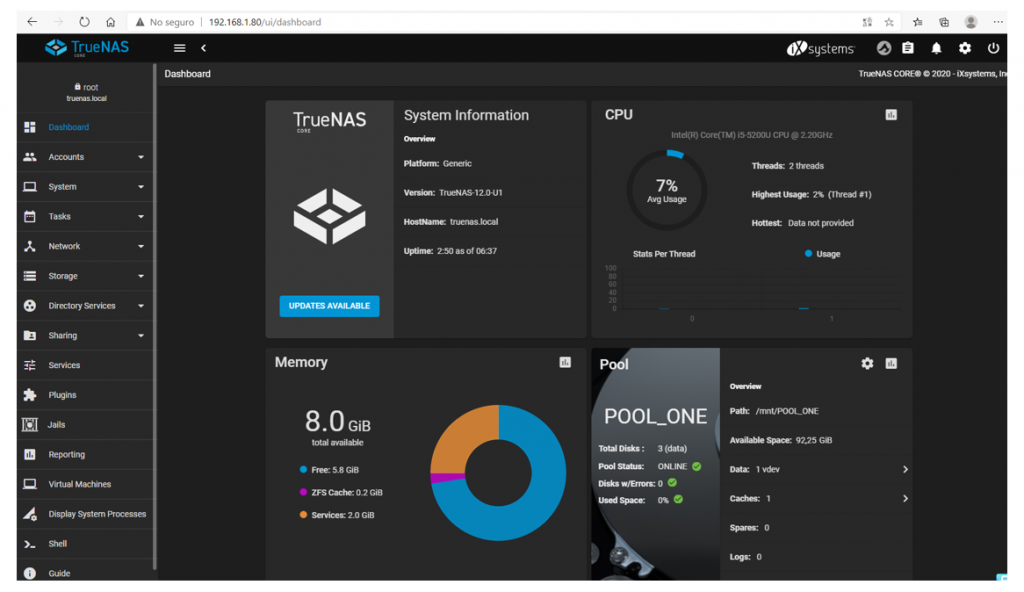Image resolution: width=1024 pixels, height=592 pixels.
Task: Open the TrueCommand status icon
Action: click(884, 48)
